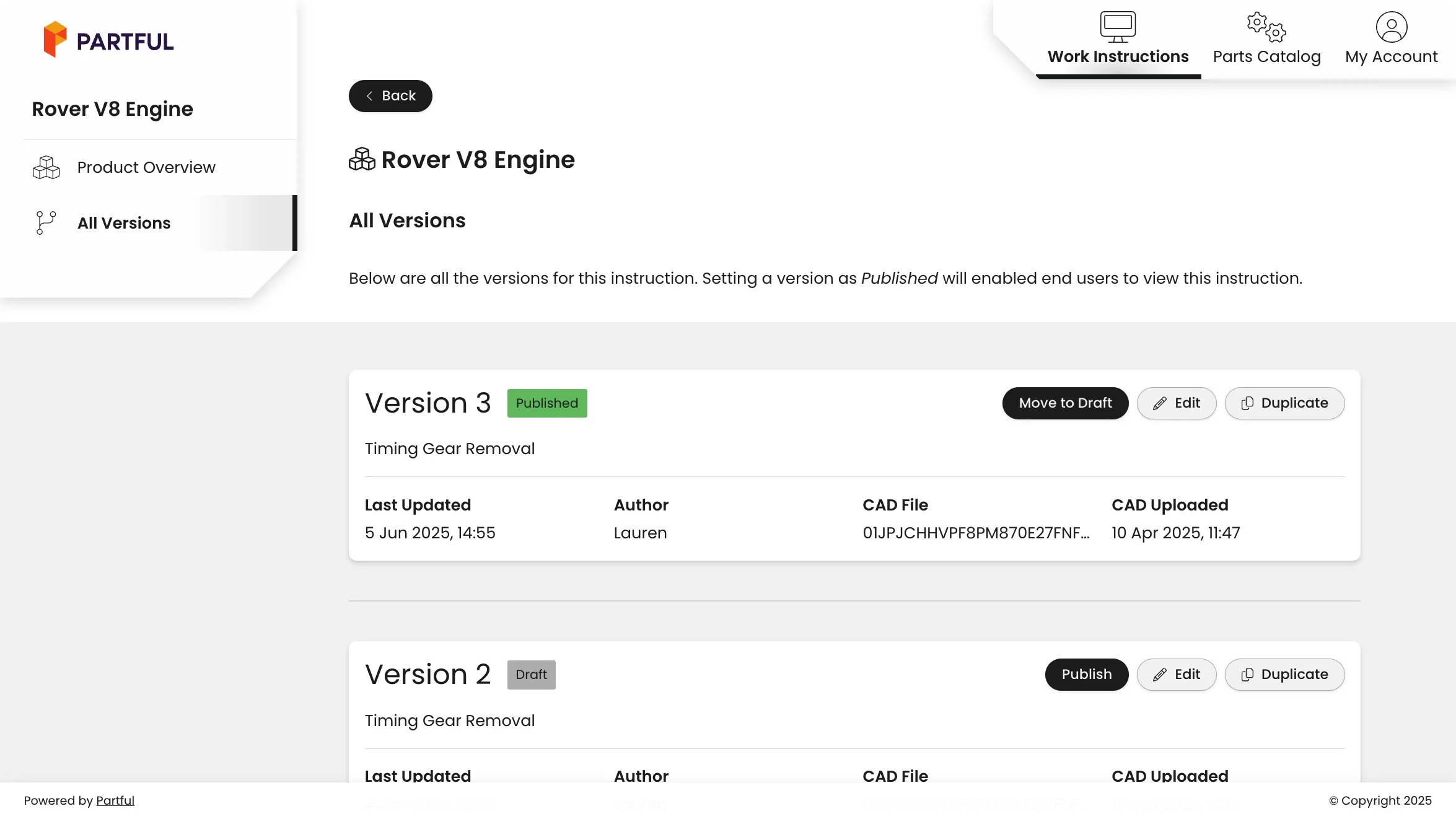1456x819 pixels.
Task: Click the Work Instructions monitor icon
Action: [1118, 27]
